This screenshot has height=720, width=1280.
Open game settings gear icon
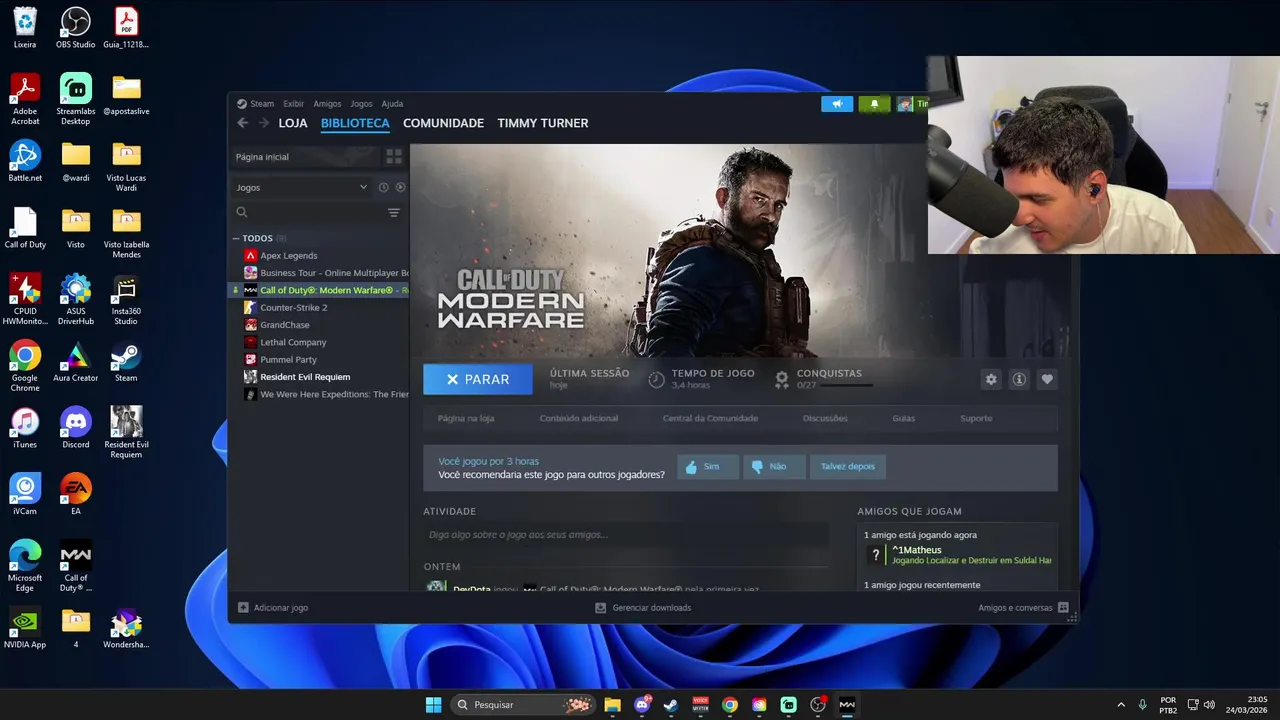coord(991,379)
